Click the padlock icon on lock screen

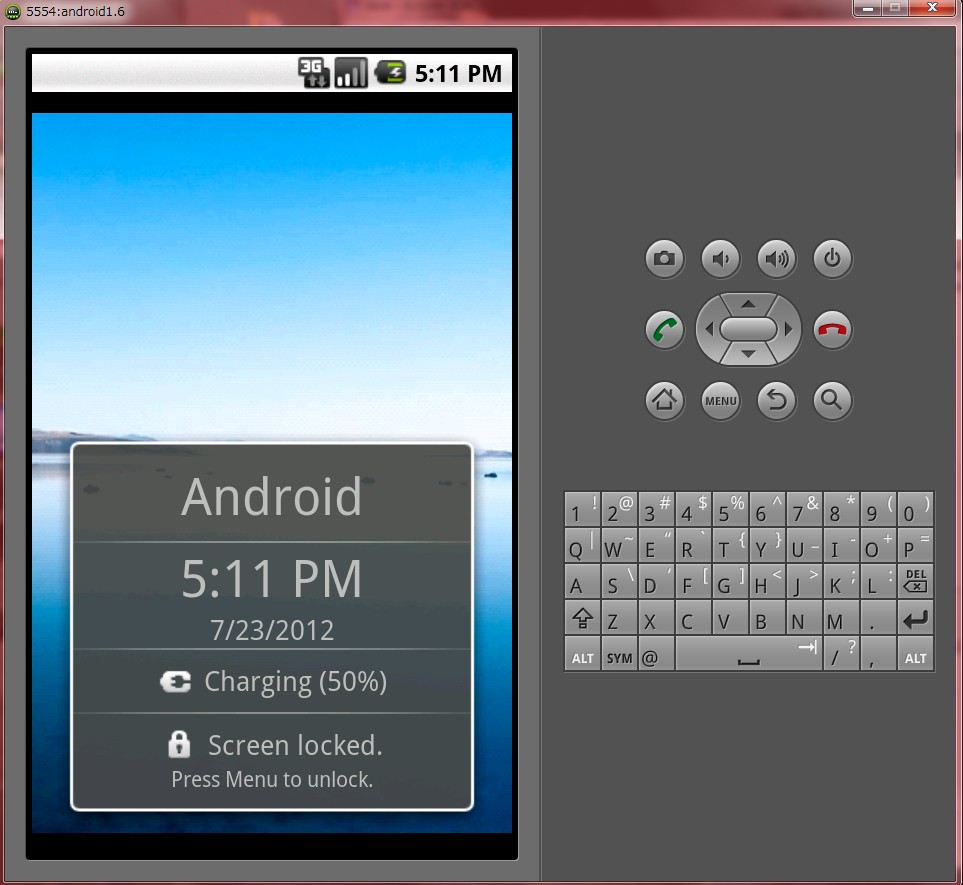[179, 744]
